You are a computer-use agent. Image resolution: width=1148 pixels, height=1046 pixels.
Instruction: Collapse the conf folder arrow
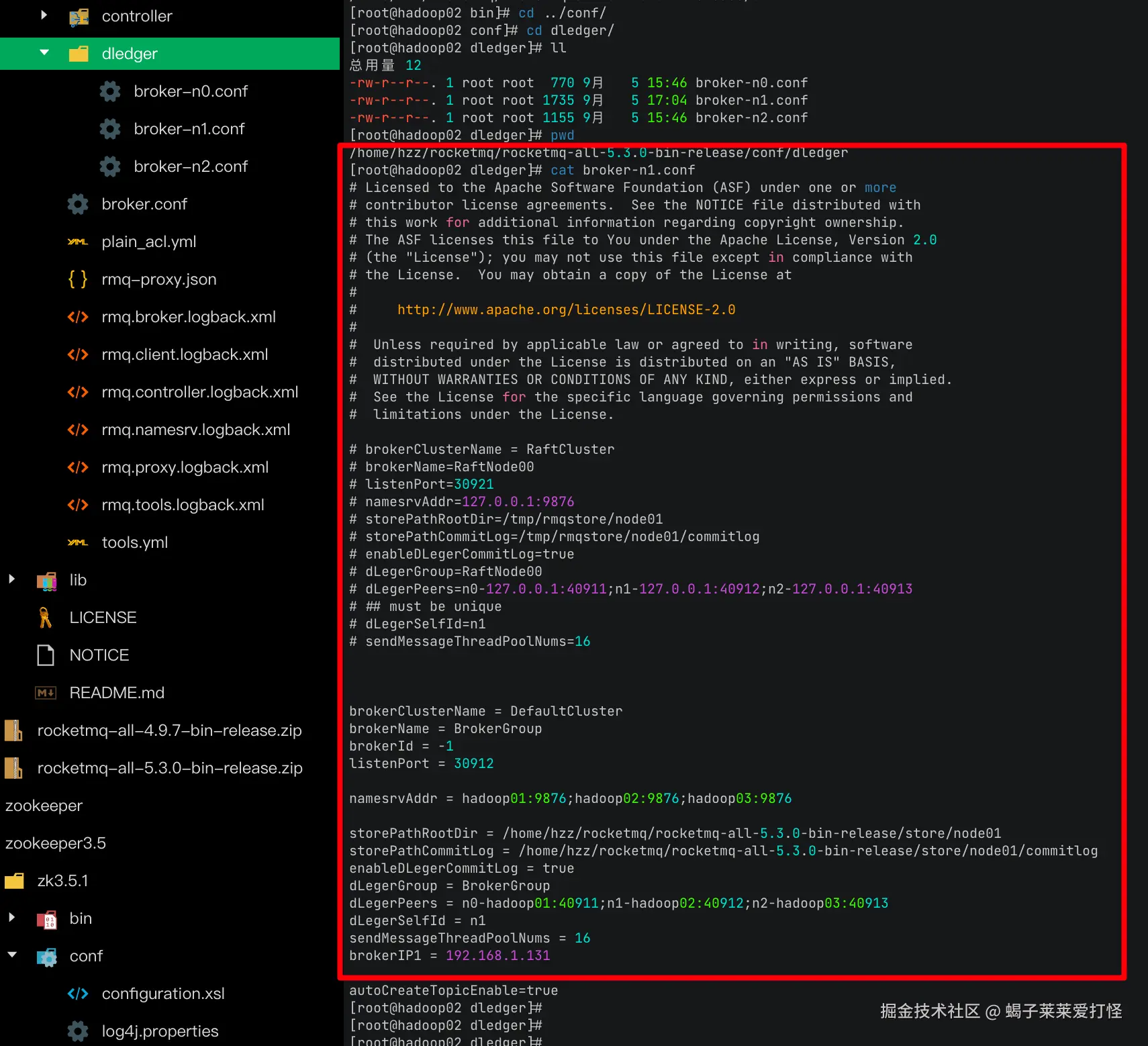12,955
